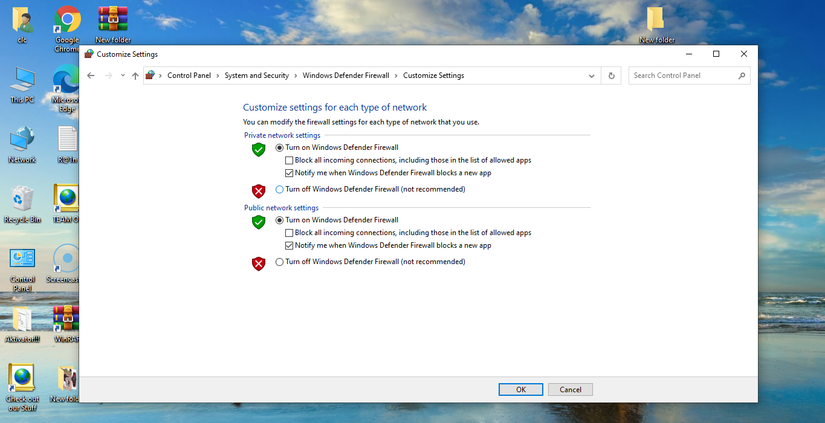Click green shield under Public network settings
Viewport: 825px width, 423px height.
point(258,222)
